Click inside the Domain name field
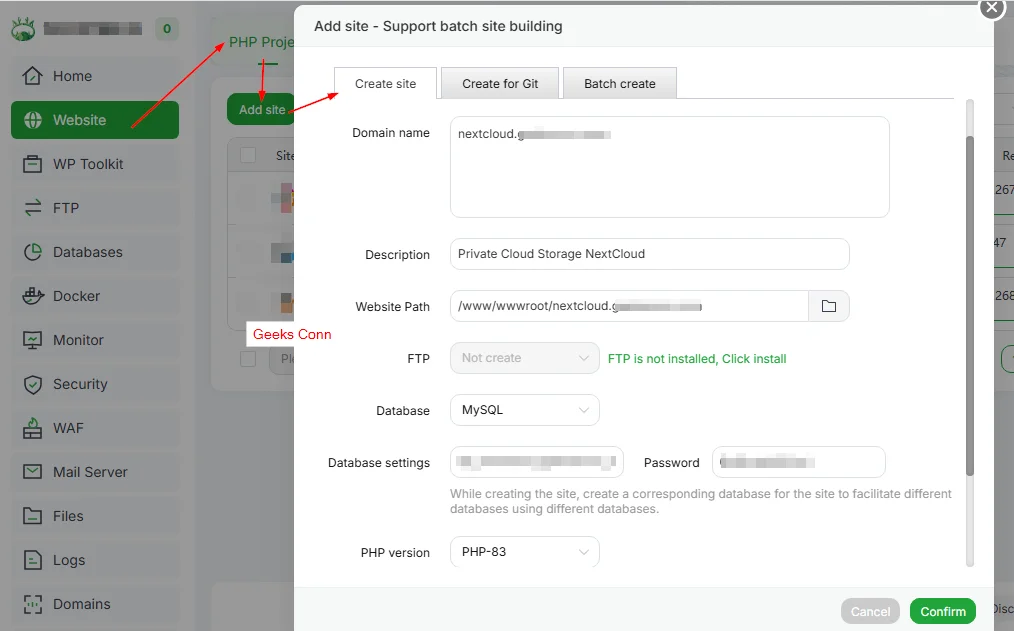 point(669,165)
